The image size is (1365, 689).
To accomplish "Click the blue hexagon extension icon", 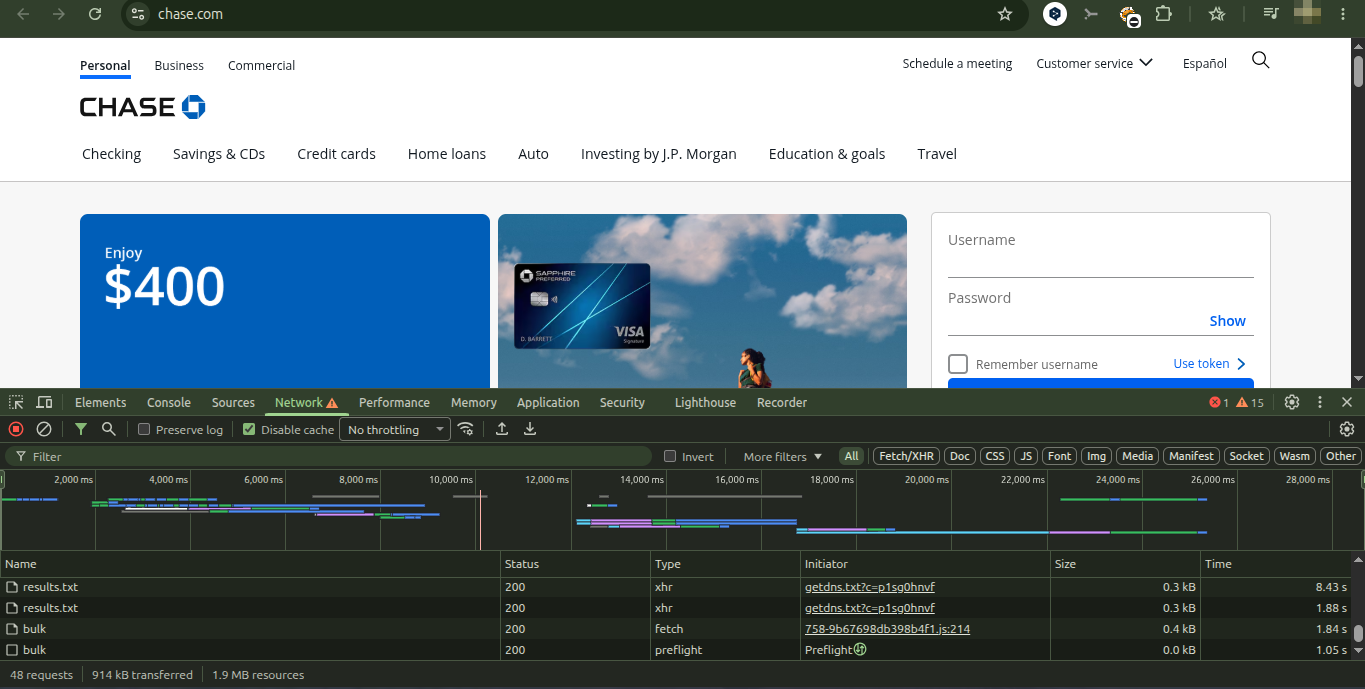I will click(1055, 14).
